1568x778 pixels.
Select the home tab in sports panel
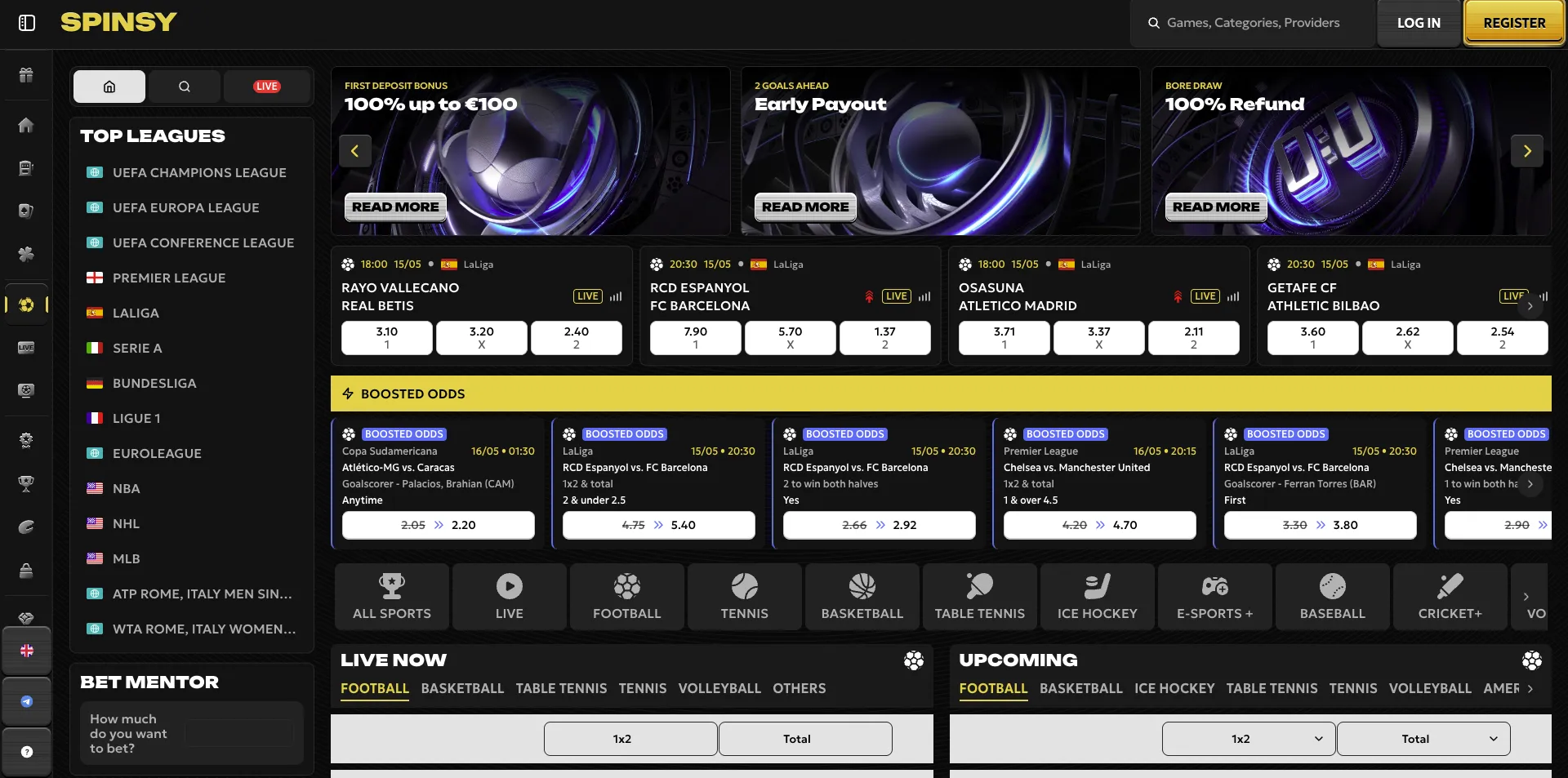109,87
